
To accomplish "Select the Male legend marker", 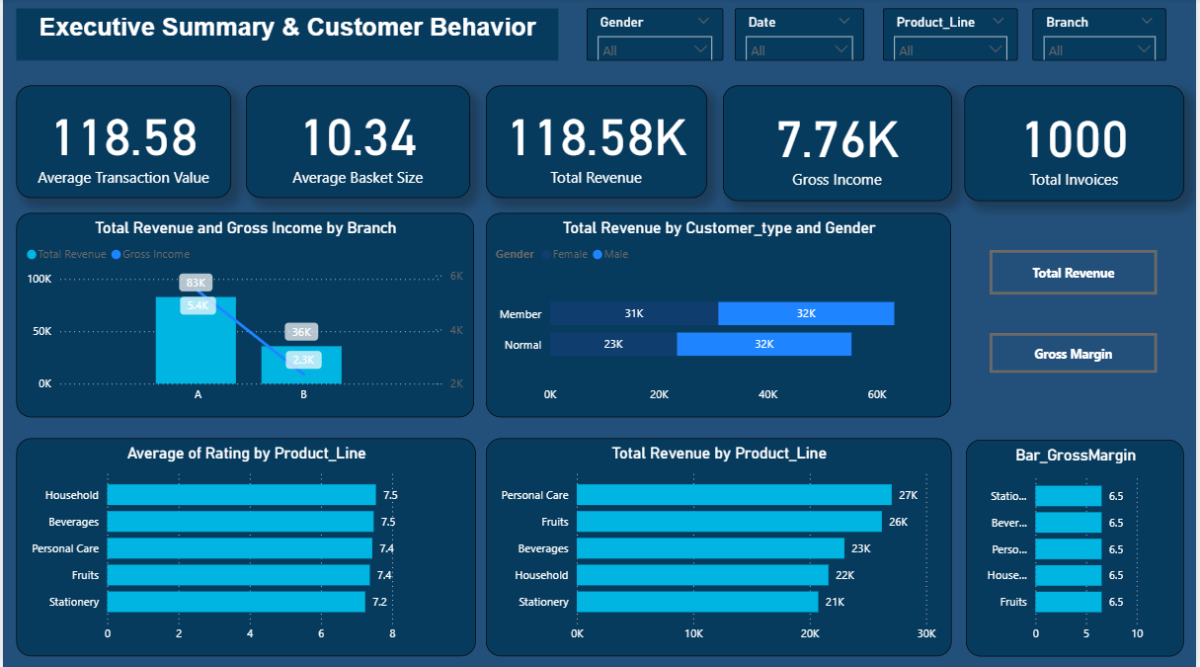I will pyautogui.click(x=597, y=255).
